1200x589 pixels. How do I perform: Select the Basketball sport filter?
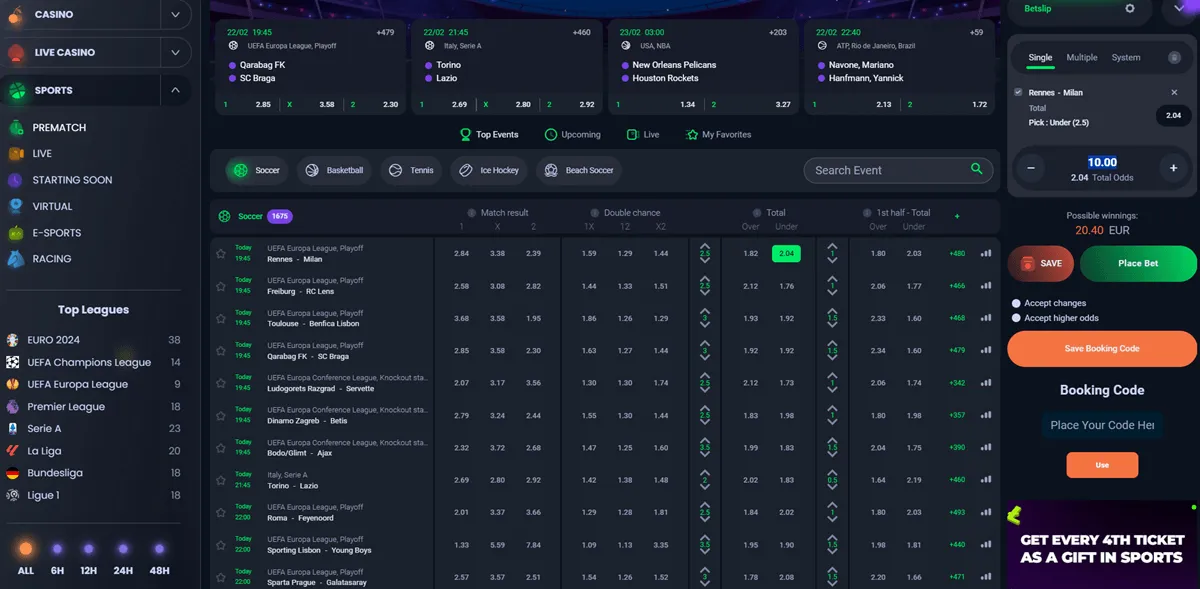334,170
